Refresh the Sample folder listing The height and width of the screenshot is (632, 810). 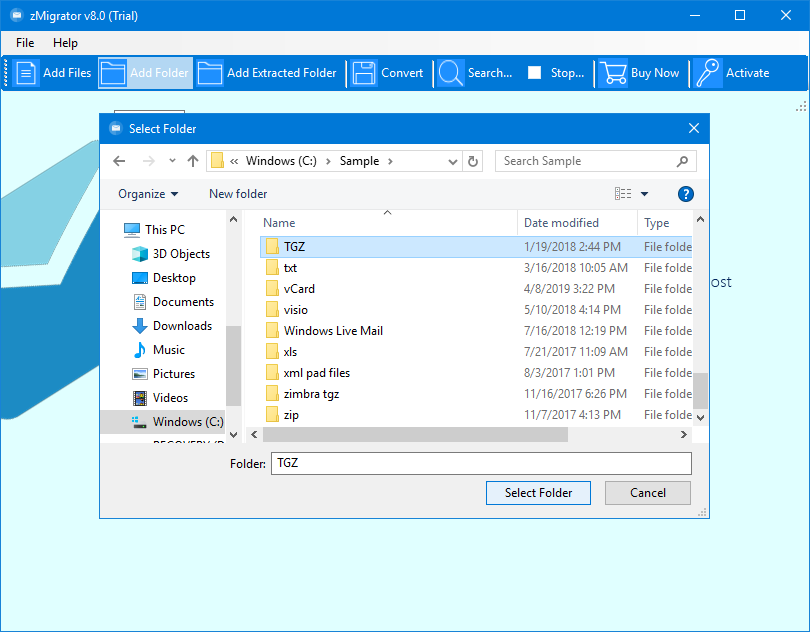pyautogui.click(x=473, y=161)
